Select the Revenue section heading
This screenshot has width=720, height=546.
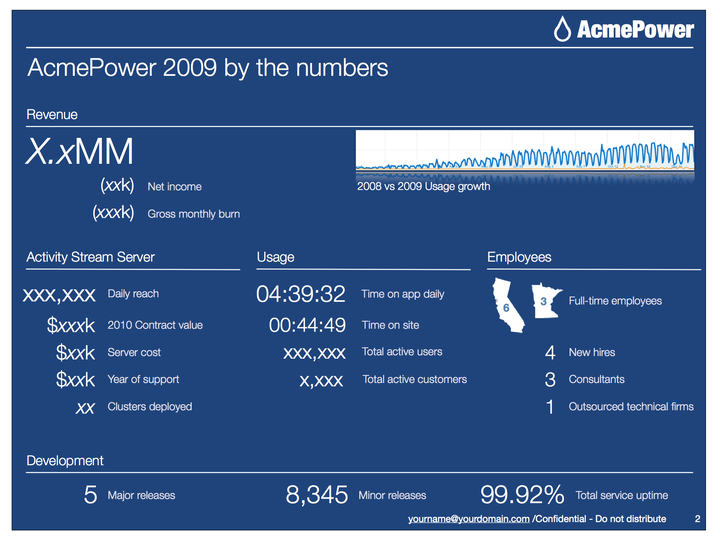tap(52, 114)
